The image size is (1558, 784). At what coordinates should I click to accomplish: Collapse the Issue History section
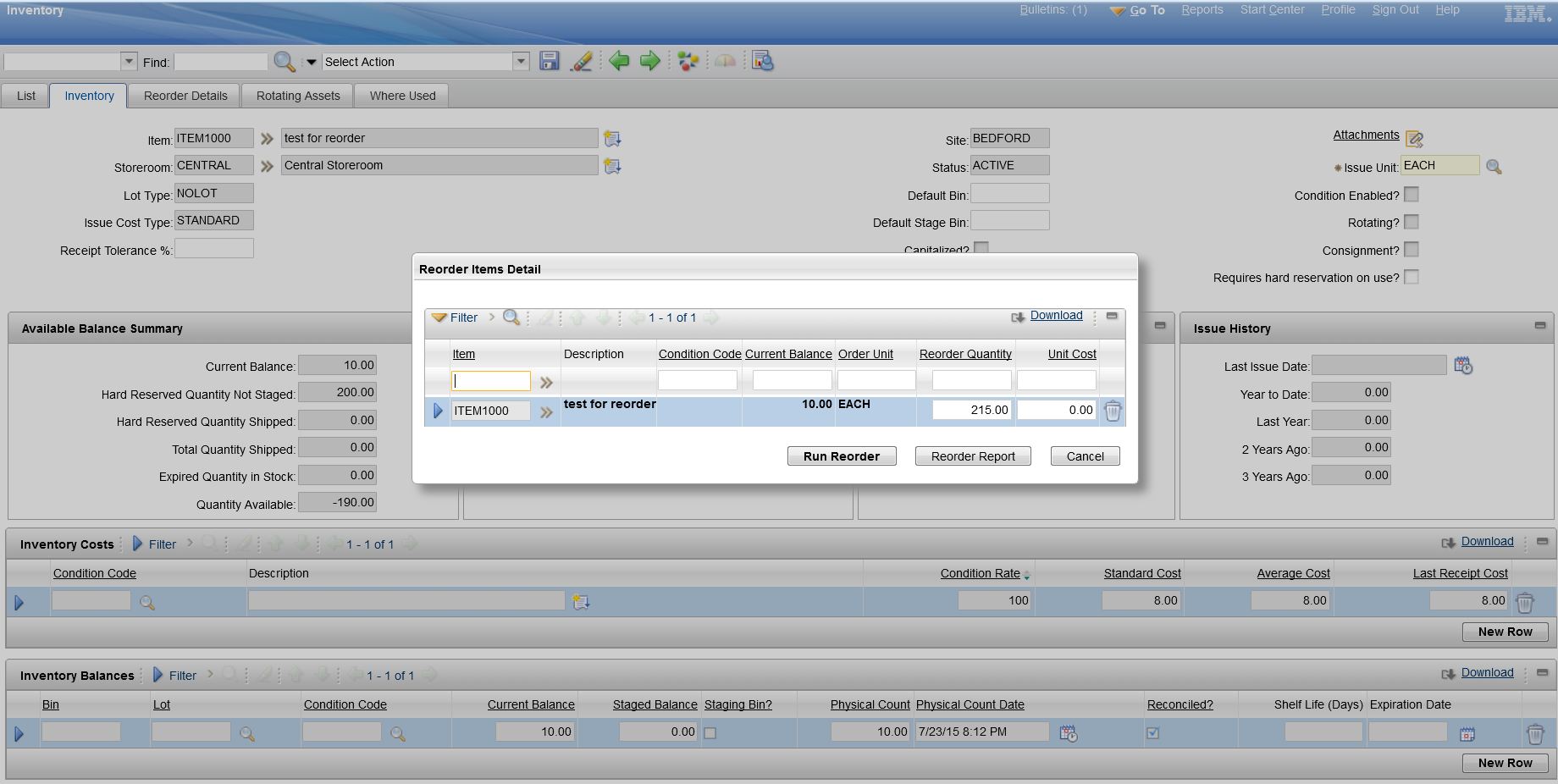pos(1539,326)
